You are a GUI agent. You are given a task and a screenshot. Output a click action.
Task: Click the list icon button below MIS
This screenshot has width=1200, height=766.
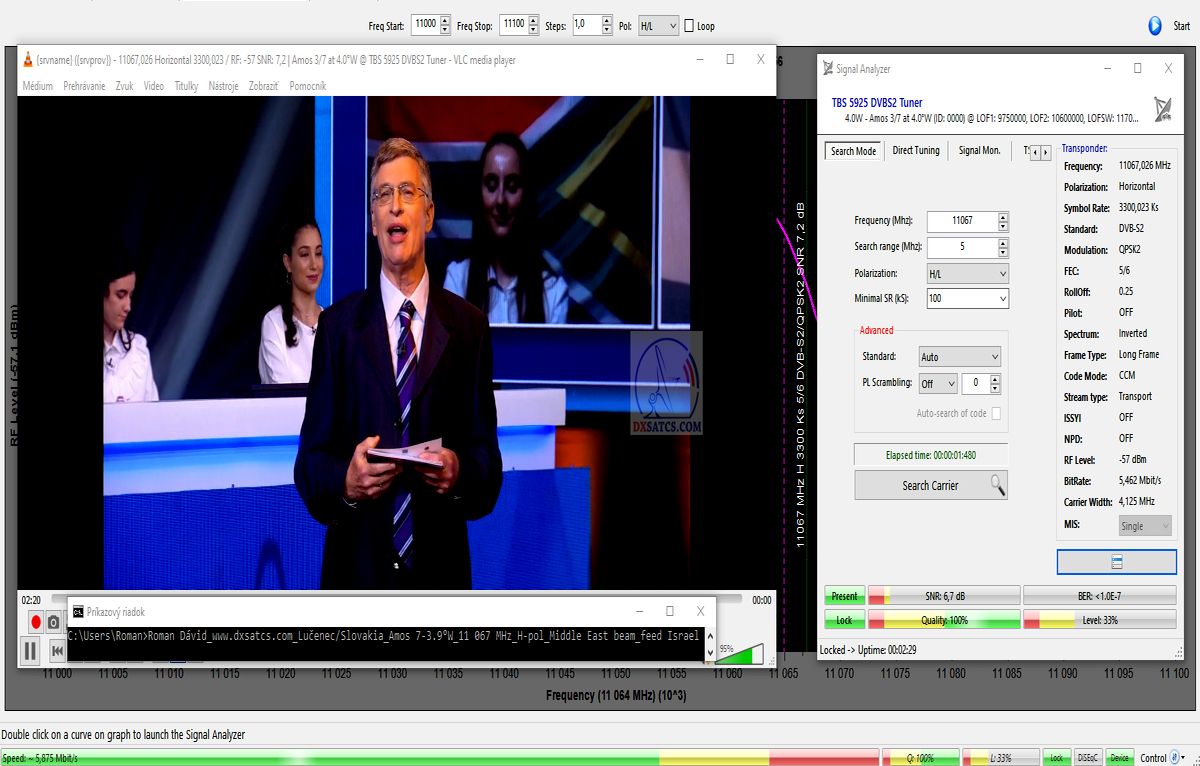(1116, 562)
